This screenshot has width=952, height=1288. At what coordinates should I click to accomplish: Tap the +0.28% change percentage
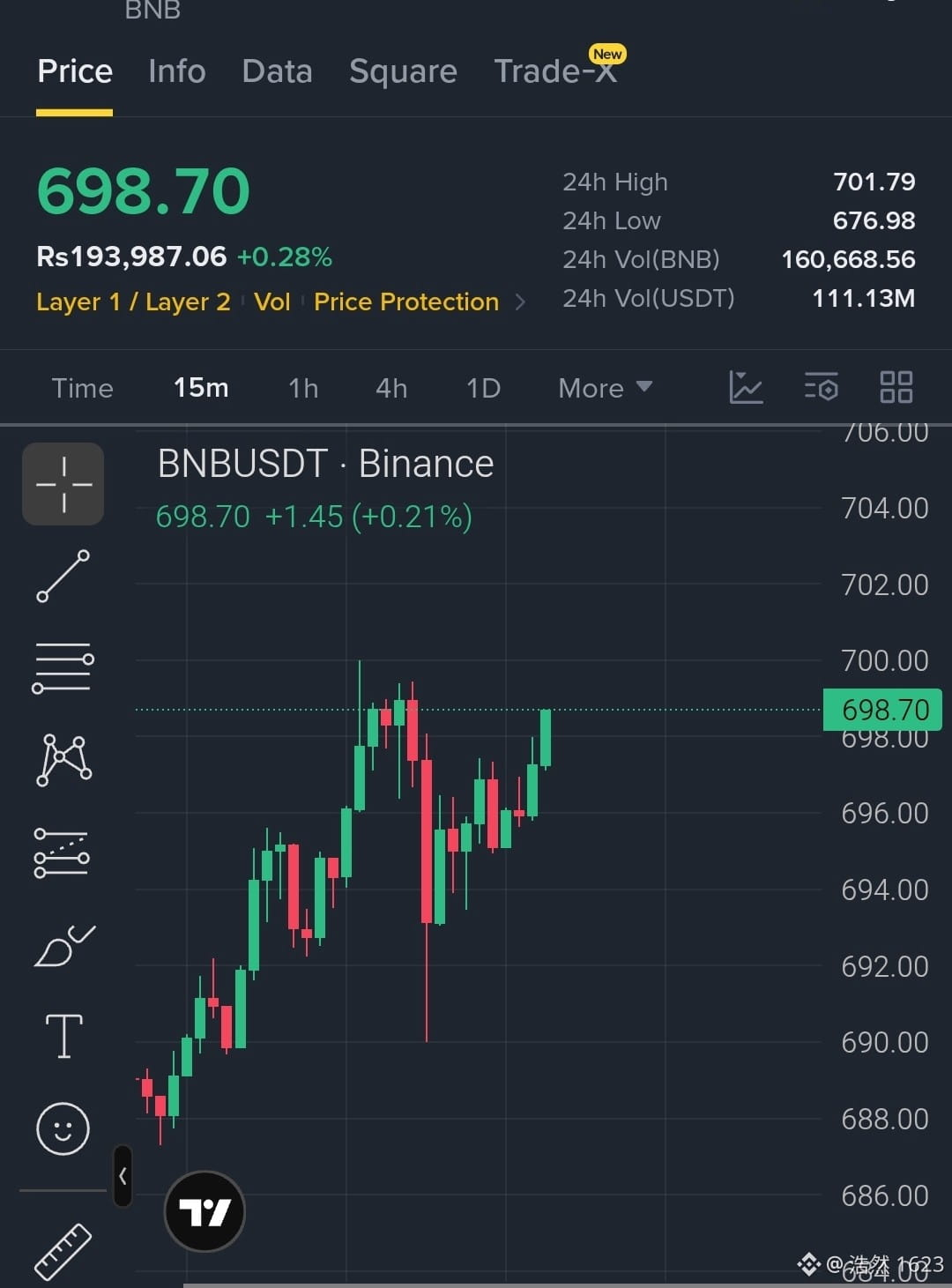pyautogui.click(x=285, y=257)
